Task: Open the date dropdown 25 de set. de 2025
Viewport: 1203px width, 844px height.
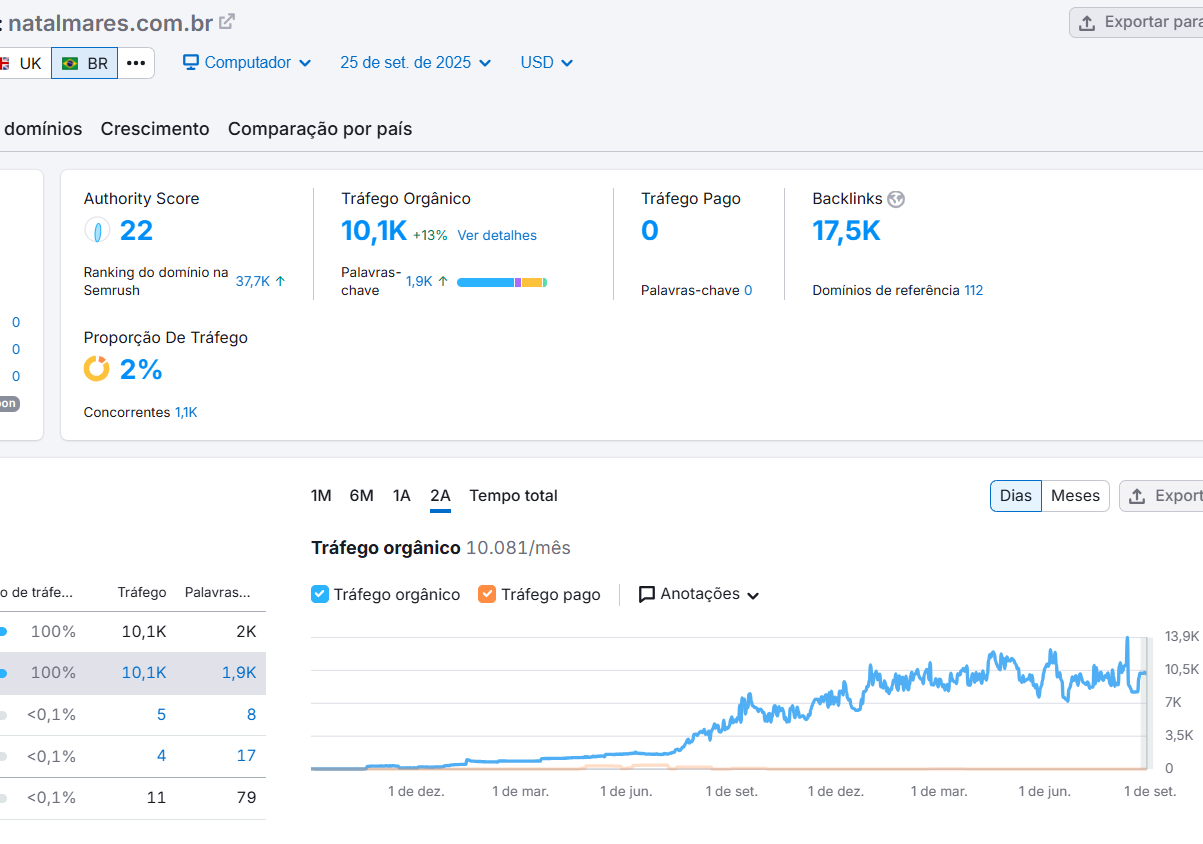Action: (415, 62)
